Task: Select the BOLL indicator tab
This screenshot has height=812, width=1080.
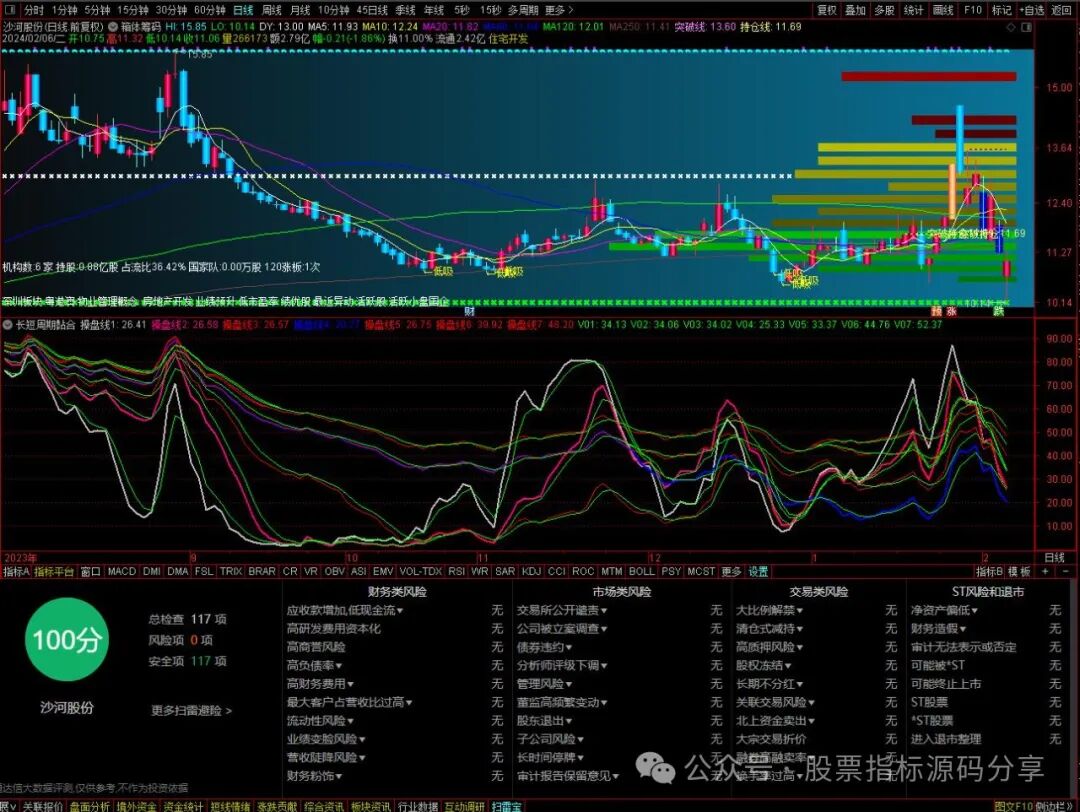Action: coord(641,572)
